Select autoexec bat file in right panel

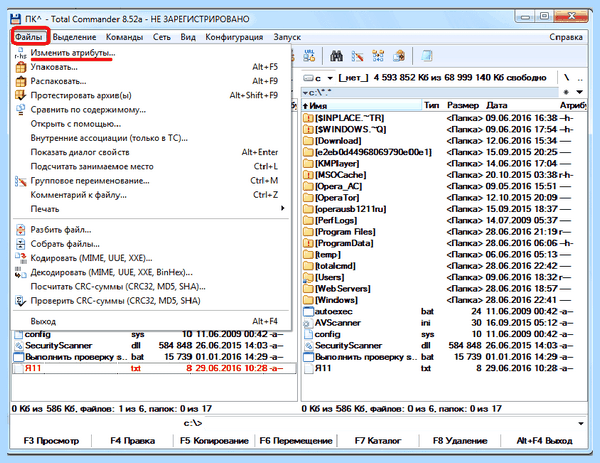coord(444,311)
